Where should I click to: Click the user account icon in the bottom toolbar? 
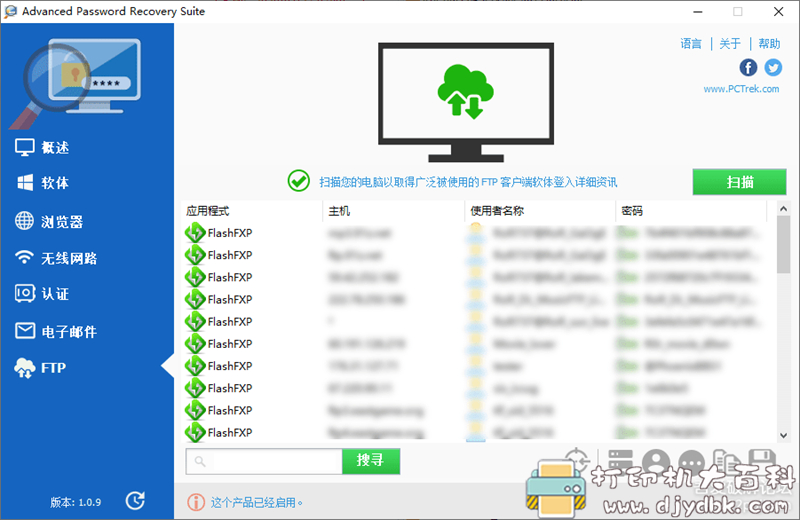coord(656,461)
